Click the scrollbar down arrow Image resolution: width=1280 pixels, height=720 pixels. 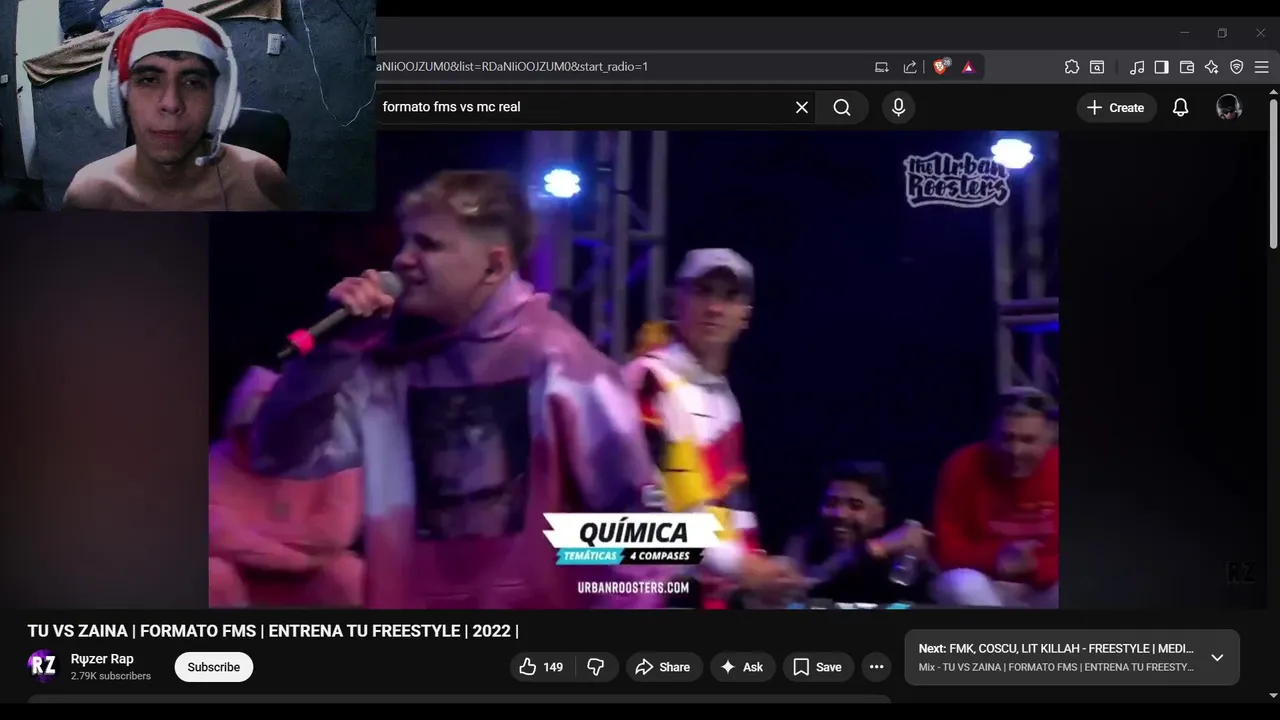[x=1273, y=695]
